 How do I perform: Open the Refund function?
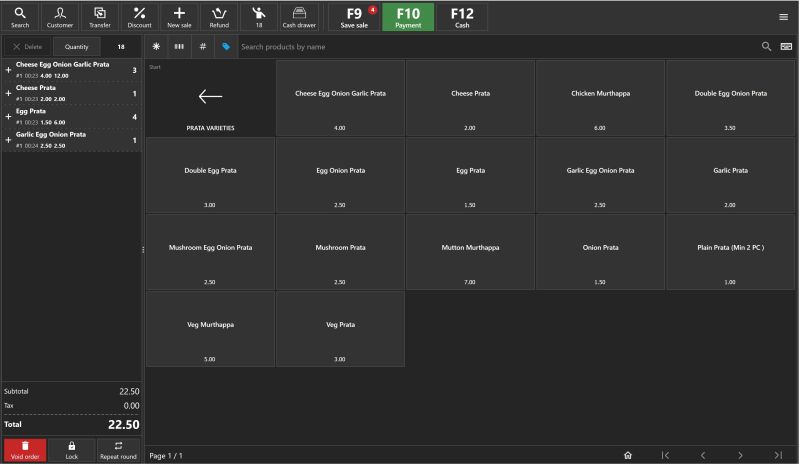coord(219,17)
